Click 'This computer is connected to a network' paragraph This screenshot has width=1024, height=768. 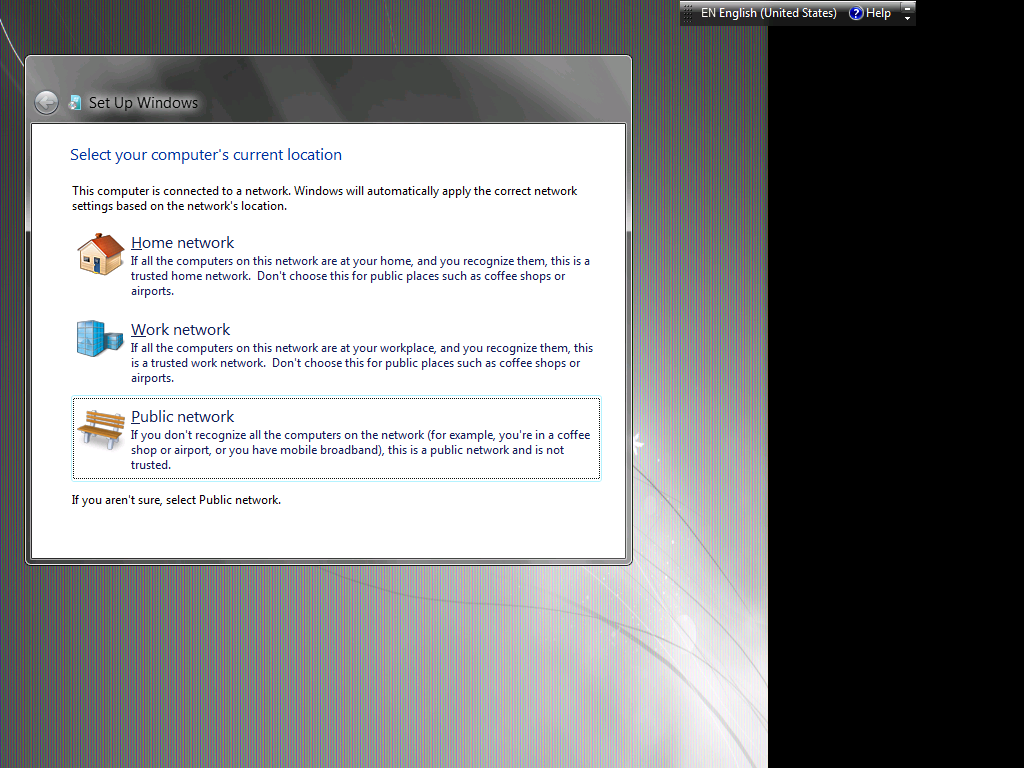[x=325, y=198]
